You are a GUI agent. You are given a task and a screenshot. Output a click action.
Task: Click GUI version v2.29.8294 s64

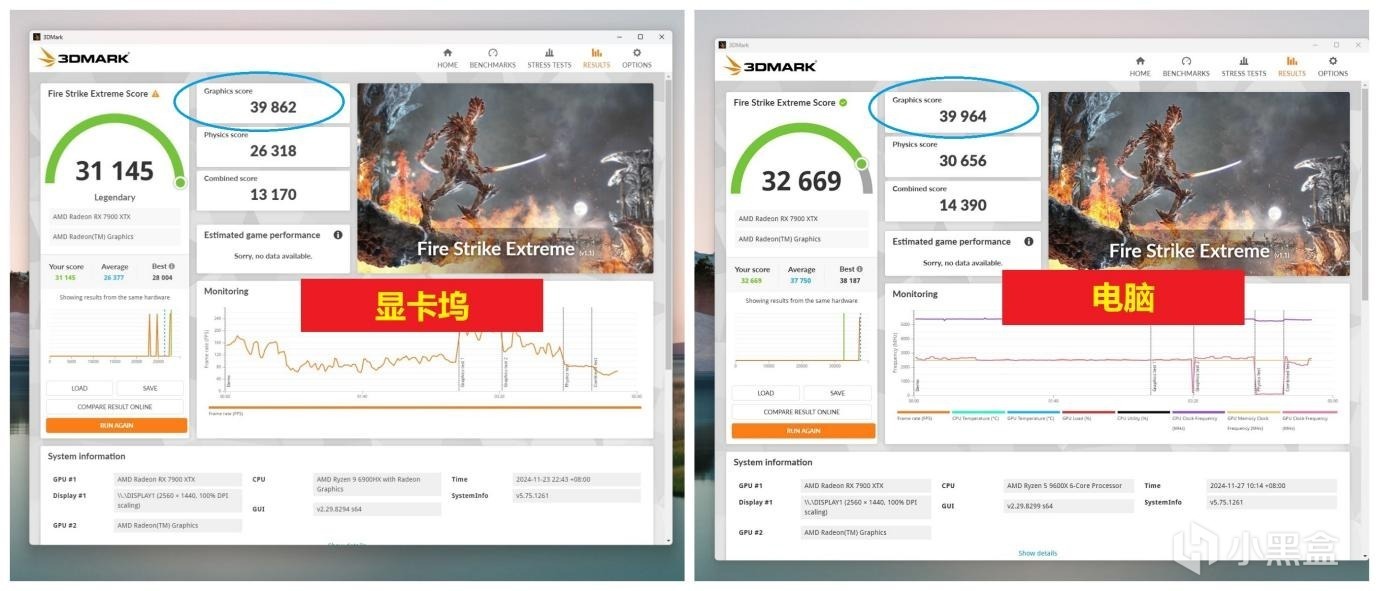tap(377, 509)
